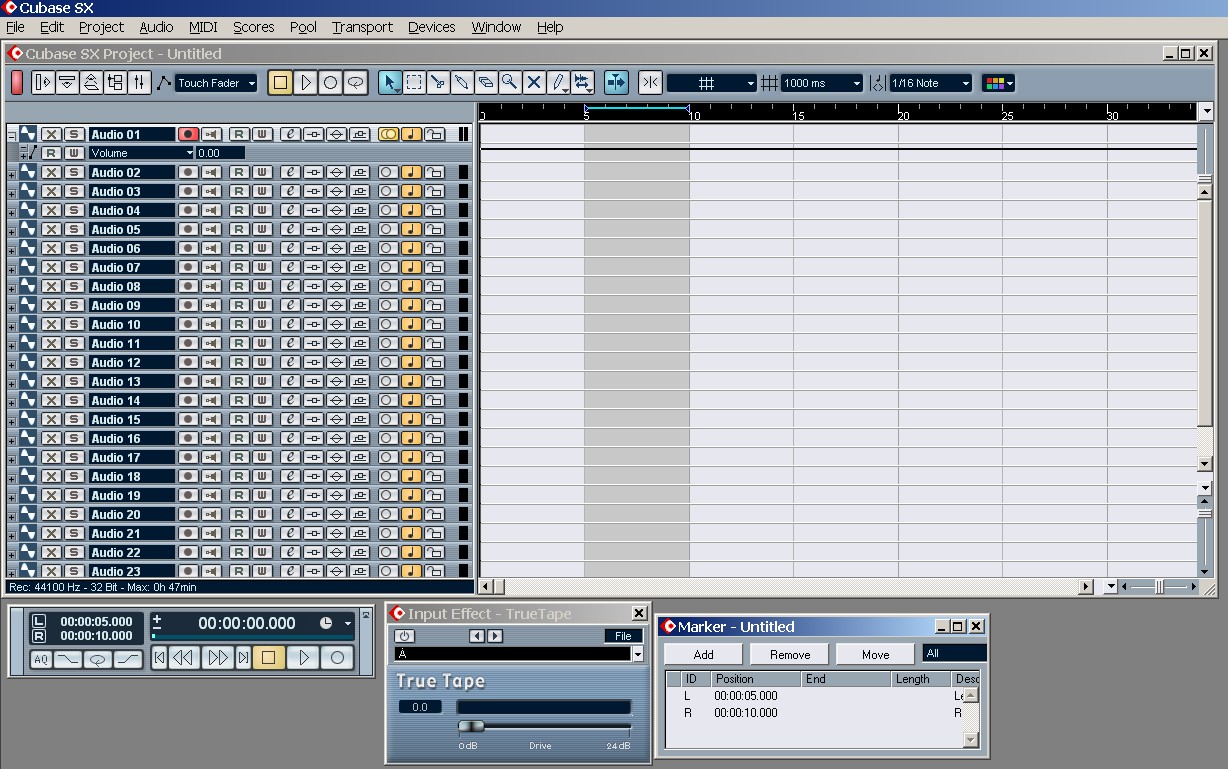Image resolution: width=1228 pixels, height=769 pixels.
Task: Open the TrueTape preset dropdown arrow
Action: [x=638, y=654]
